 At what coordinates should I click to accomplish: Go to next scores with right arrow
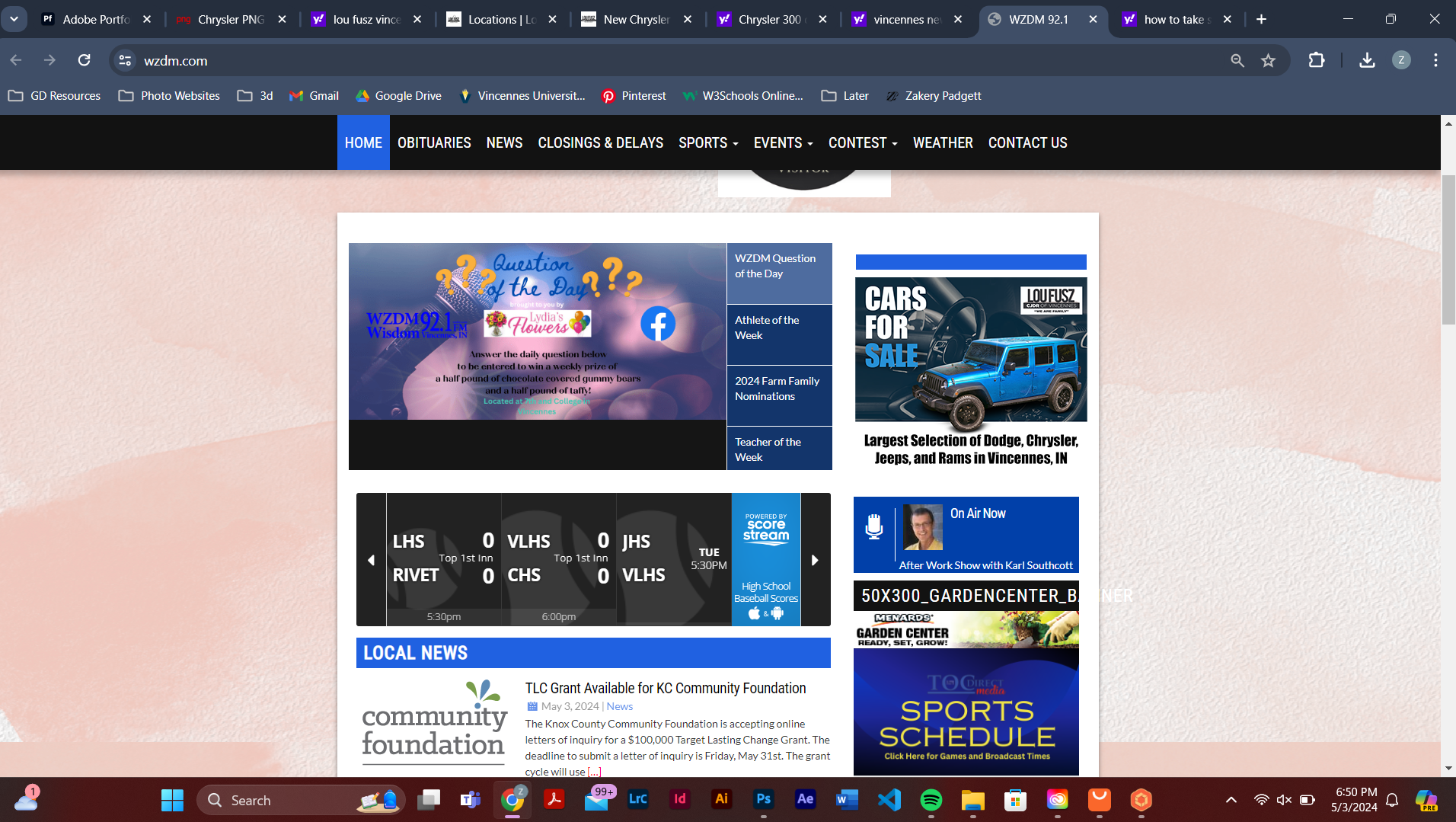(815, 560)
